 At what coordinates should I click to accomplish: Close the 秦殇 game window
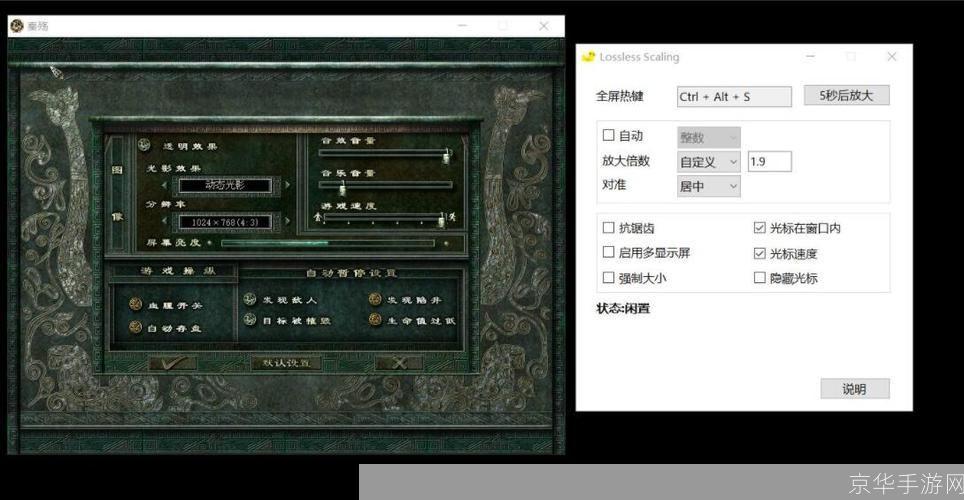543,26
